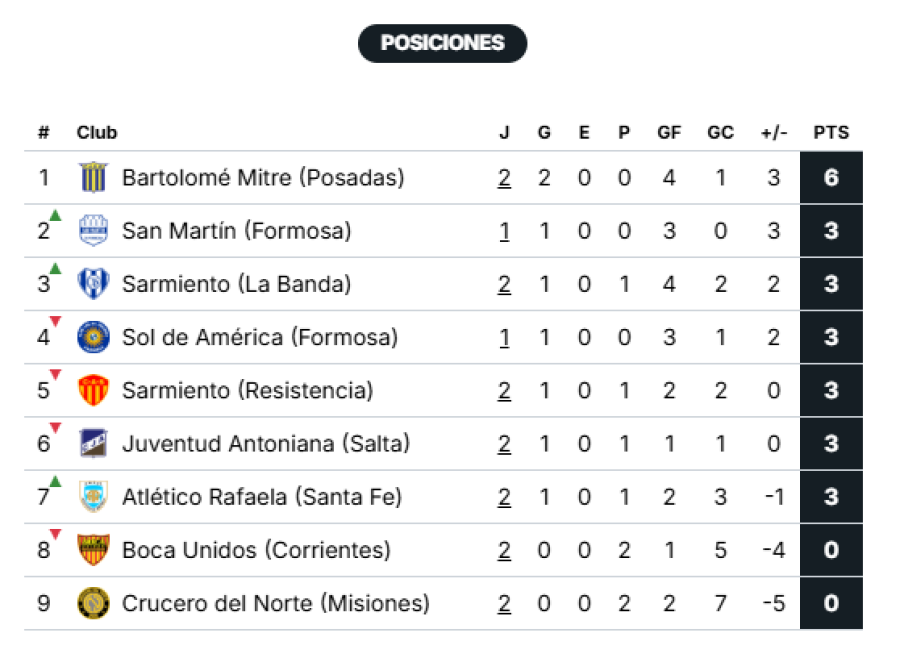The width and height of the screenshot is (900, 658).
Task: Click the Crucero del Norte crest
Action: click(93, 603)
